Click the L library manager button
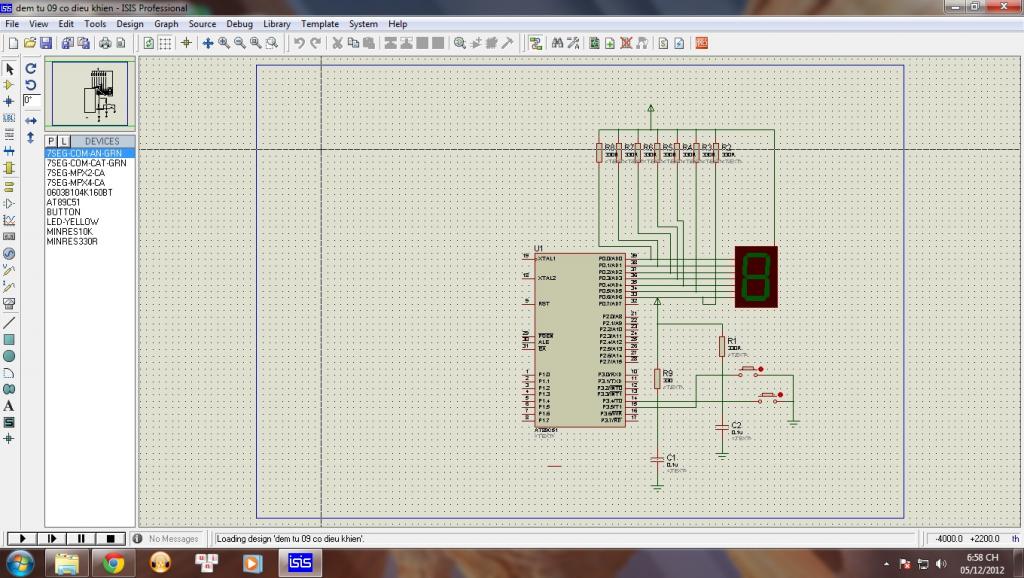Screen dimensions: 1024x578 [63, 141]
